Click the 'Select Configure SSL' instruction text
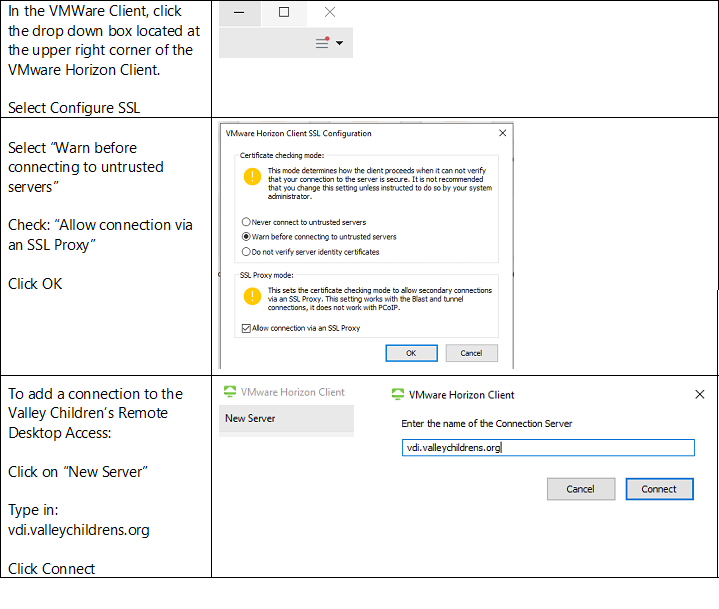Image resolution: width=719 pixels, height=609 pixels. (74, 108)
